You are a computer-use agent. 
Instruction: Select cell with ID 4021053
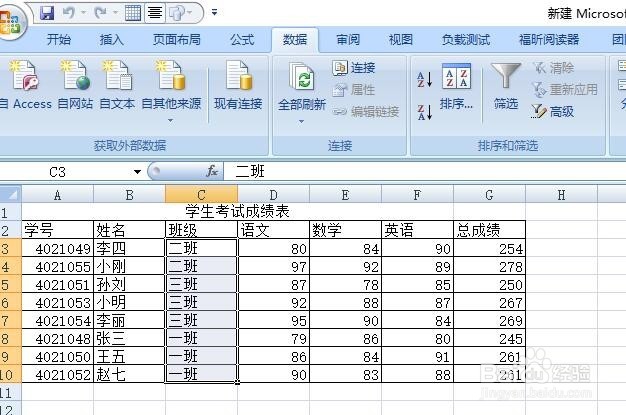pos(57,302)
